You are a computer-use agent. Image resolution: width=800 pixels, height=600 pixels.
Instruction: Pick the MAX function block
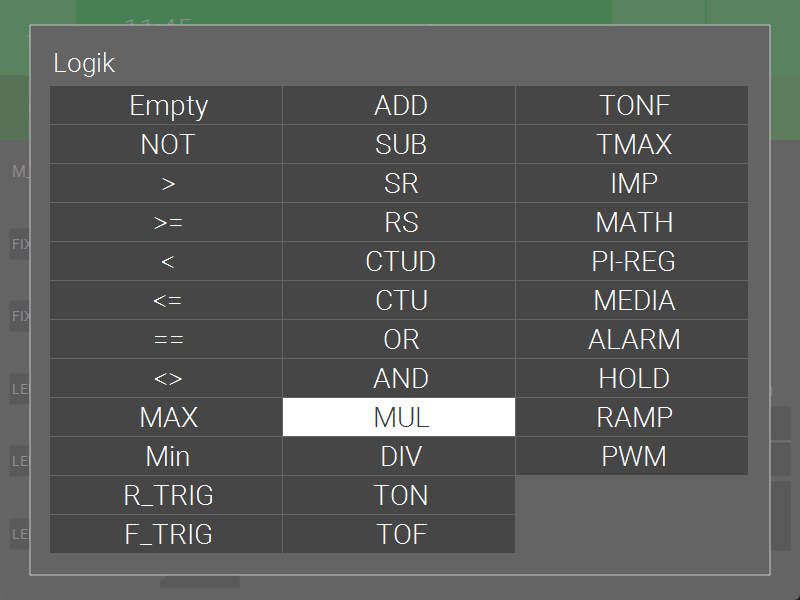tap(167, 417)
